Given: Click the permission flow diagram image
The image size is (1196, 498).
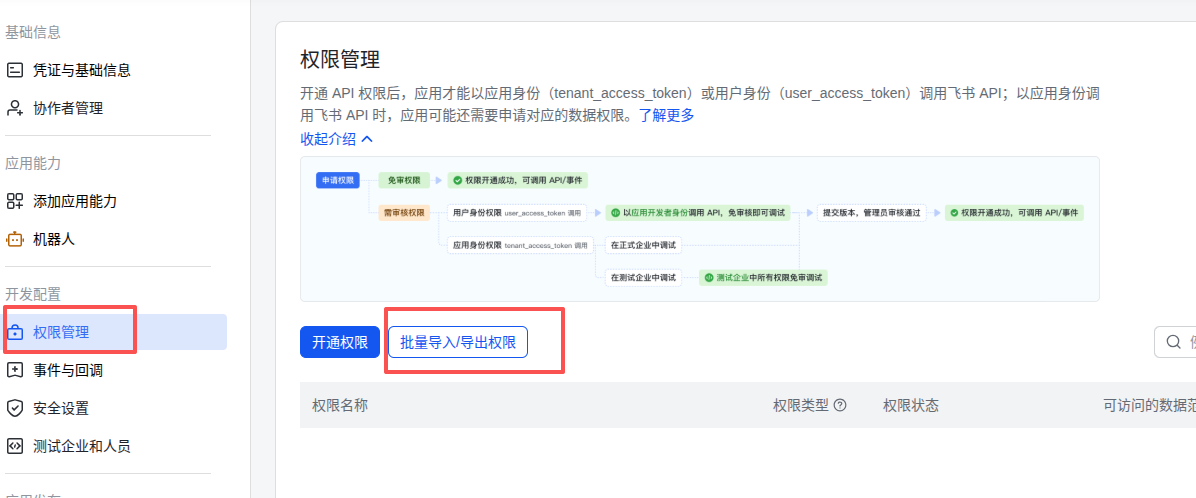Looking at the screenshot, I should click(700, 229).
